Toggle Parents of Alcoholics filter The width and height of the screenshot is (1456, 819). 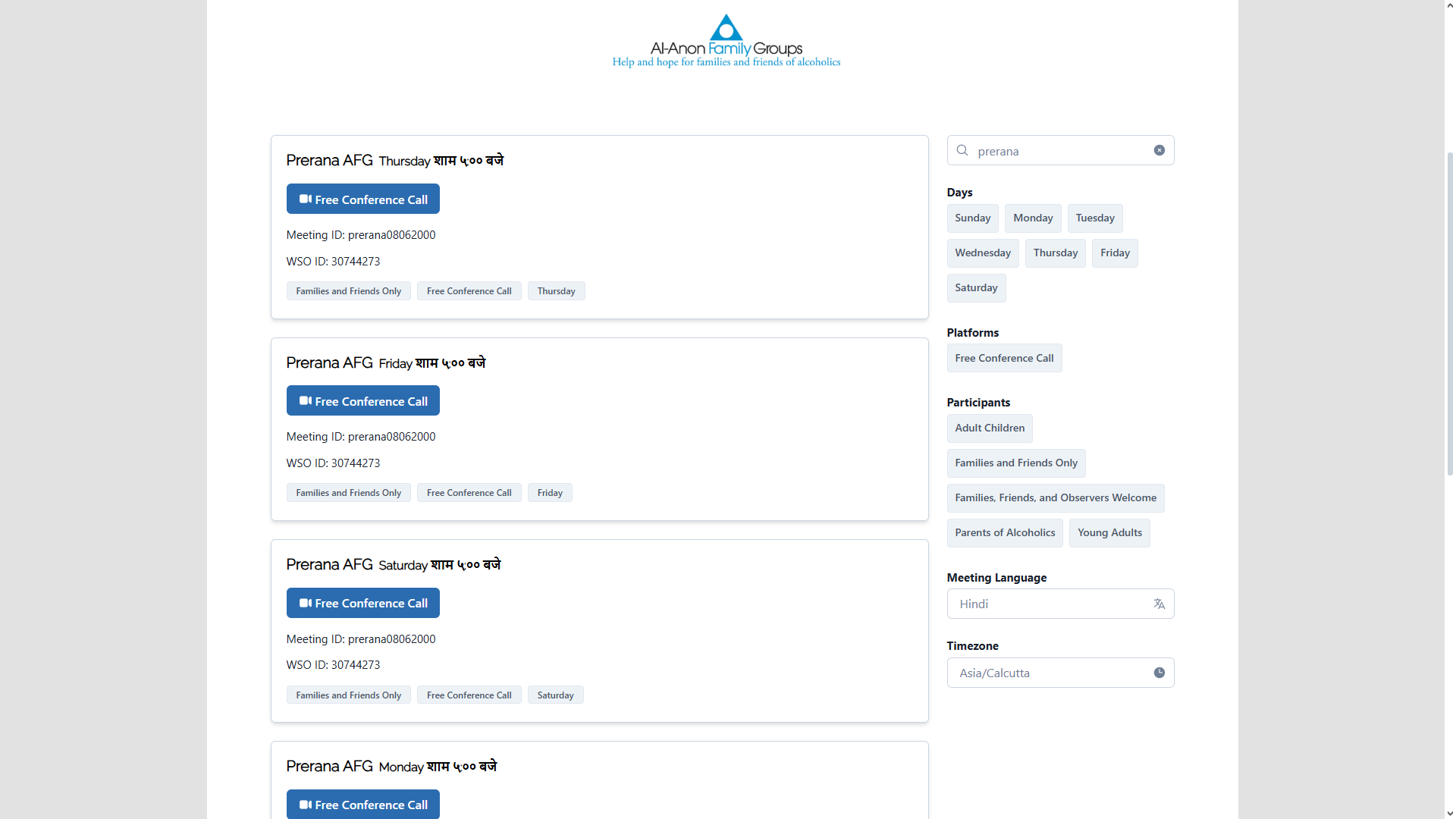click(1005, 533)
